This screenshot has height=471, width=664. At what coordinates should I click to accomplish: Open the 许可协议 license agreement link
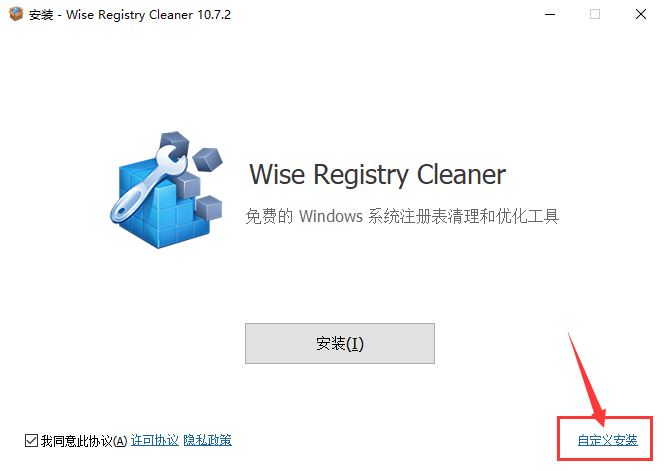(155, 441)
